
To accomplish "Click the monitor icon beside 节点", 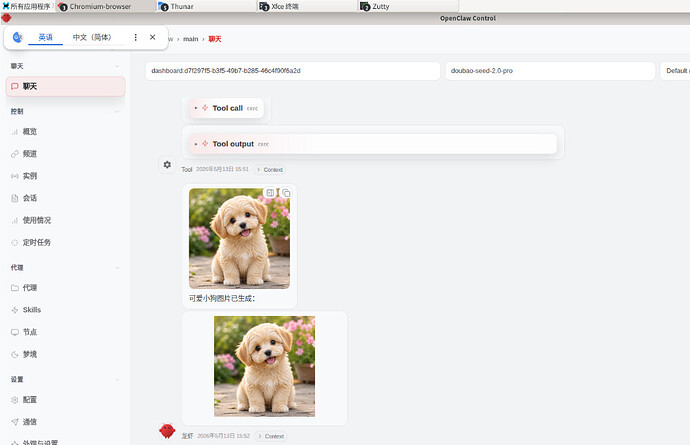I will click(15, 332).
